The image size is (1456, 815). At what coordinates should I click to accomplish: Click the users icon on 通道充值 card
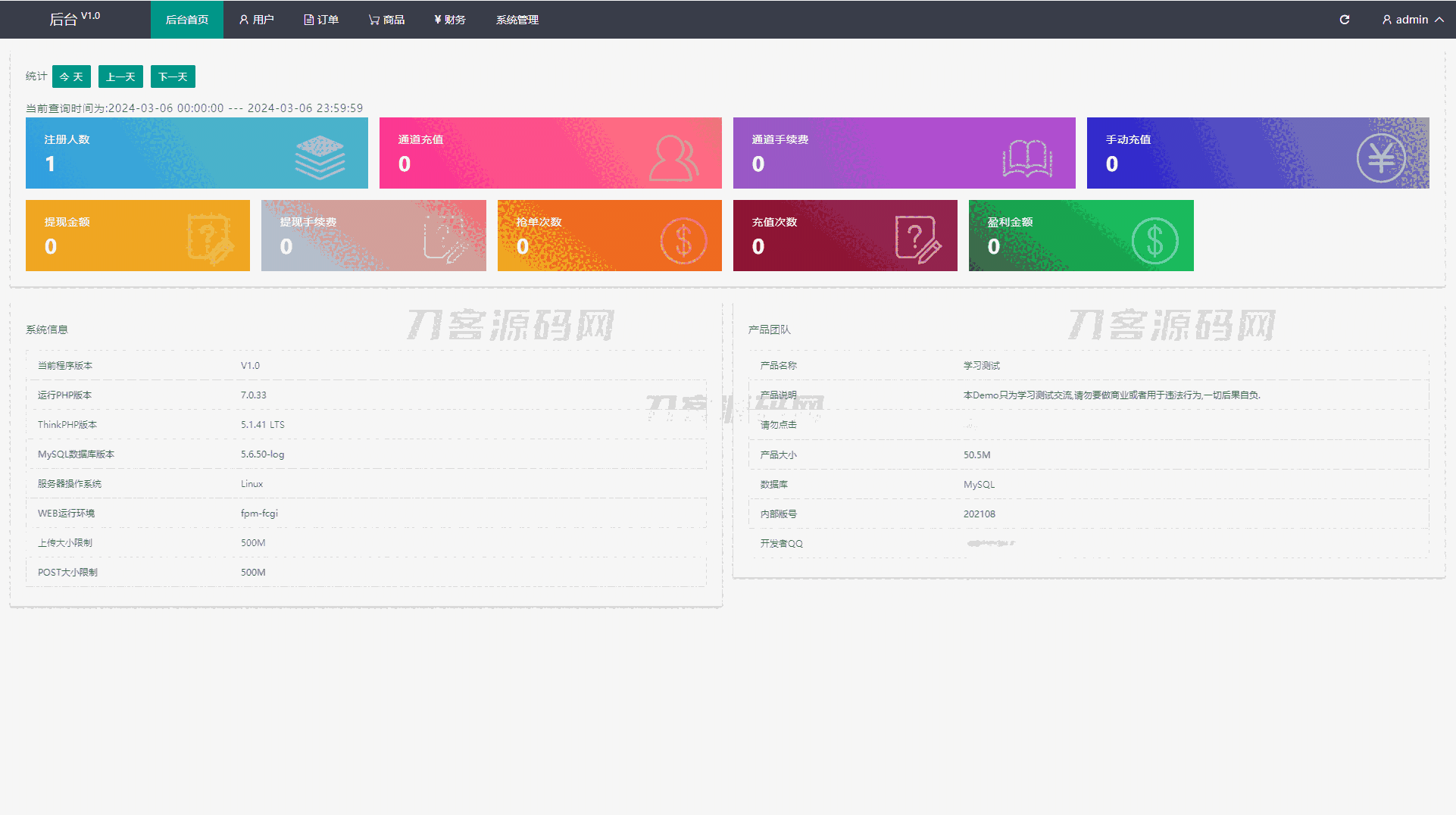tap(673, 158)
